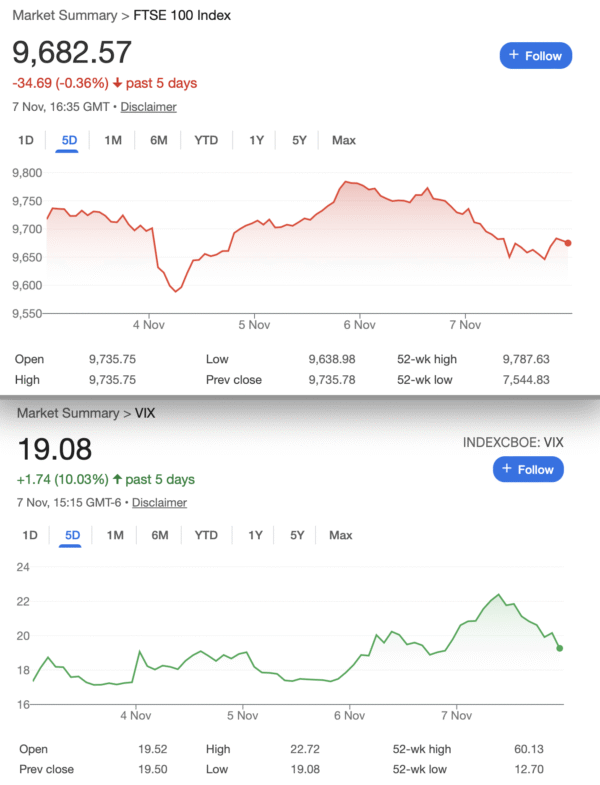Click red endpoint dot on FTSE chart
Image resolution: width=600 pixels, height=785 pixels.
pos(568,242)
